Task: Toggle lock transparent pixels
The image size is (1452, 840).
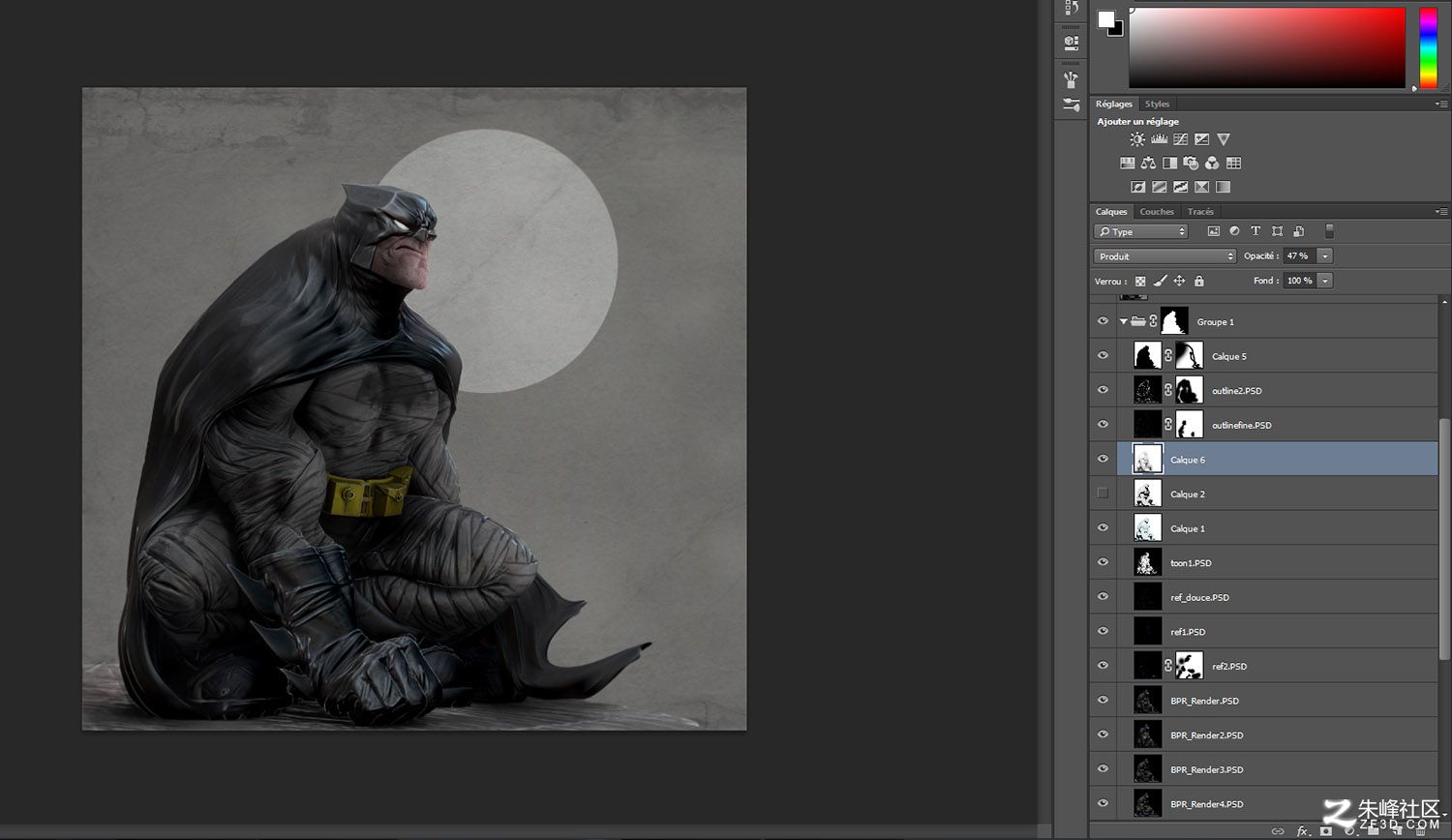Action: pos(1140,281)
